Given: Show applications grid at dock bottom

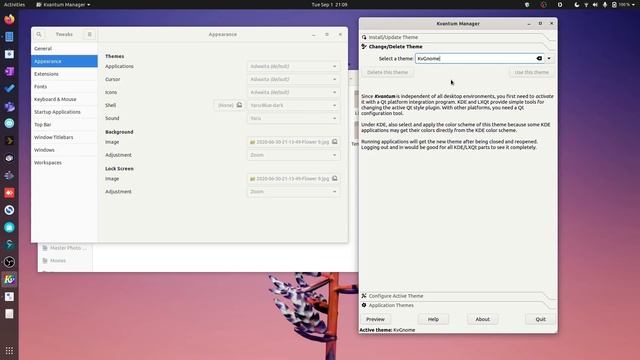Looking at the screenshot, I should pos(9,351).
